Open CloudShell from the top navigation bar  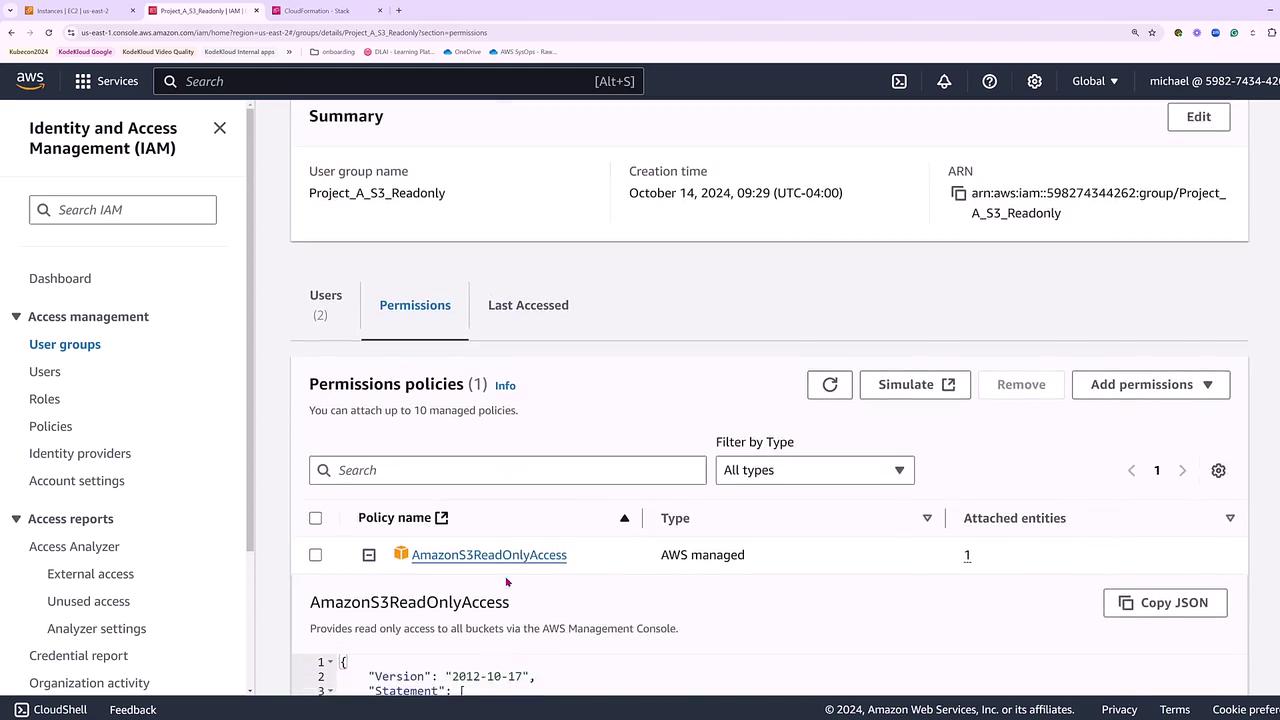pyautogui.click(x=899, y=81)
